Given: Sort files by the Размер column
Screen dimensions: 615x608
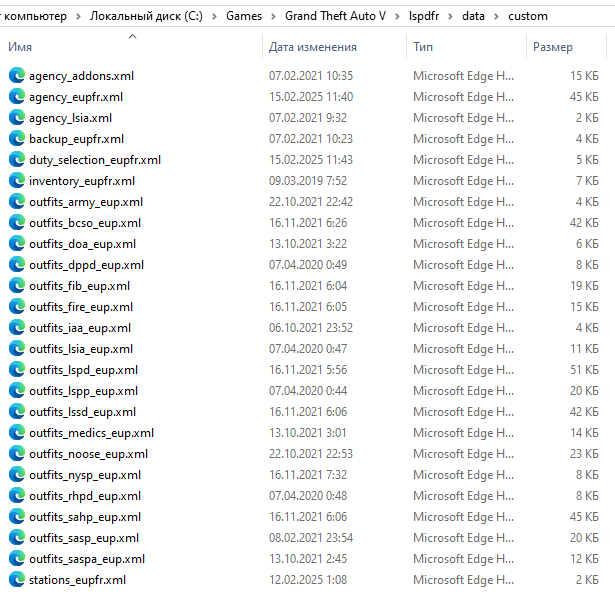Looking at the screenshot, I should click(x=553, y=47).
